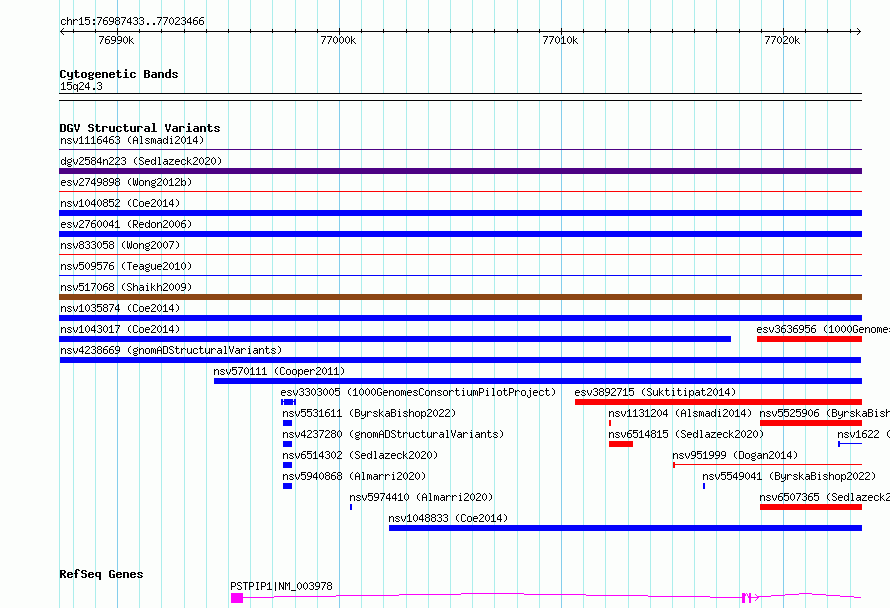The image size is (890, 608).
Task: Click the left arrow on the ruler
Action: (x=62, y=32)
